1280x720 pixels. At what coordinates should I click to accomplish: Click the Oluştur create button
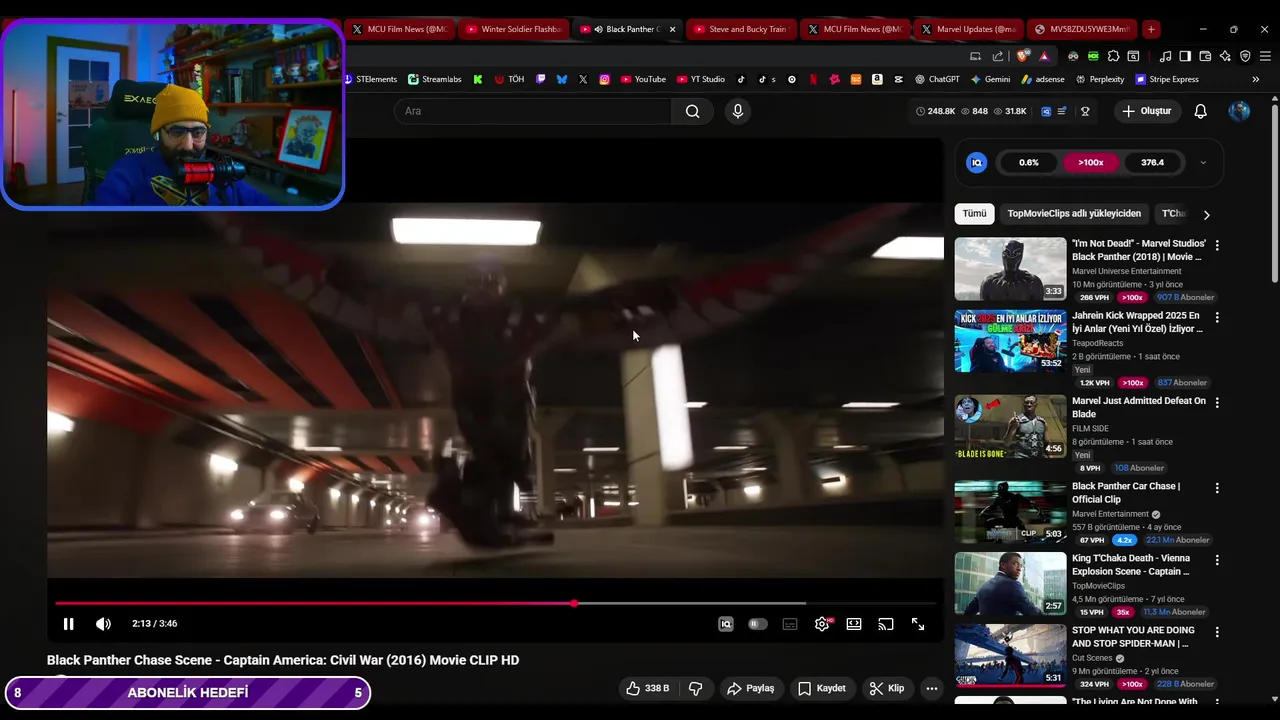coord(1146,111)
